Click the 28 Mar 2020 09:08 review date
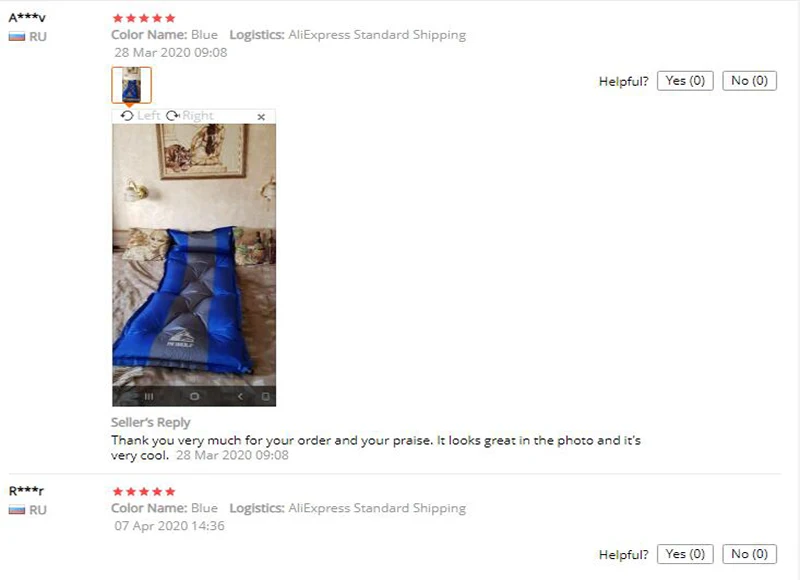 click(171, 53)
